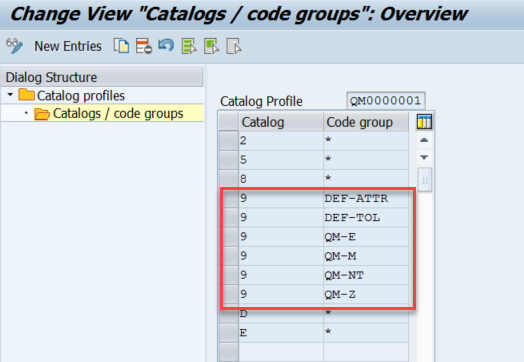This screenshot has width=524, height=362.
Task: Select the QM-NT row selector
Action: [x=229, y=275]
